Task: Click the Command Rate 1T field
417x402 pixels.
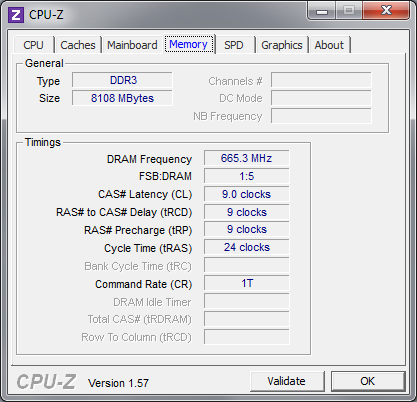Action: [247, 283]
